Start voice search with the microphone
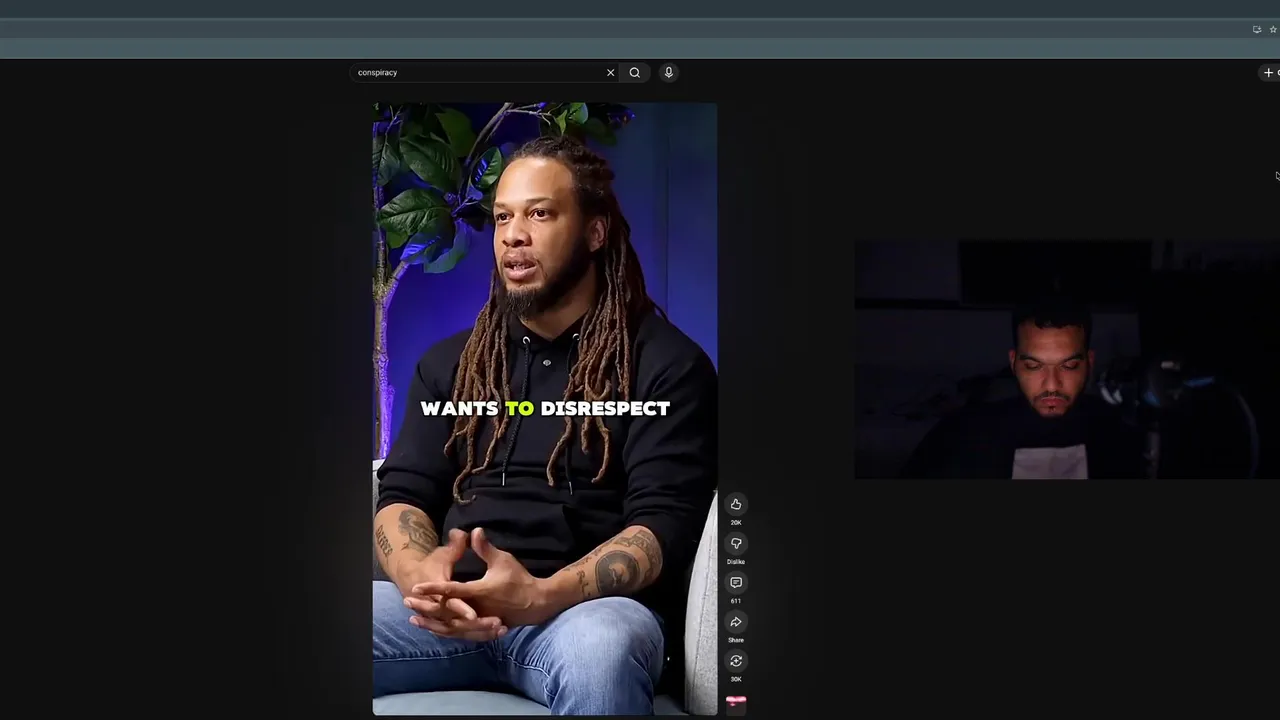 point(669,72)
